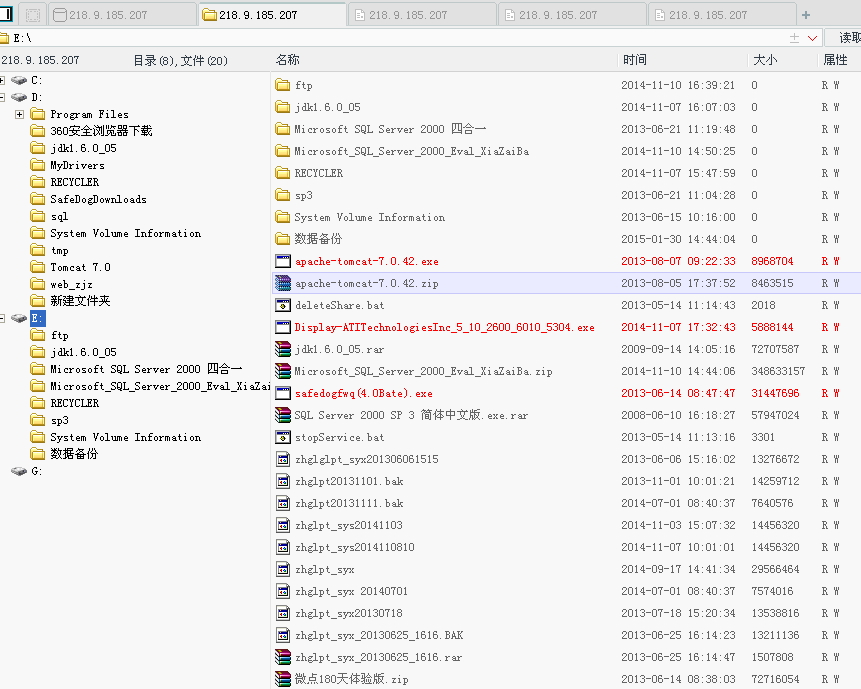Click the 读取 button
This screenshot has width=861, height=689.
point(843,38)
